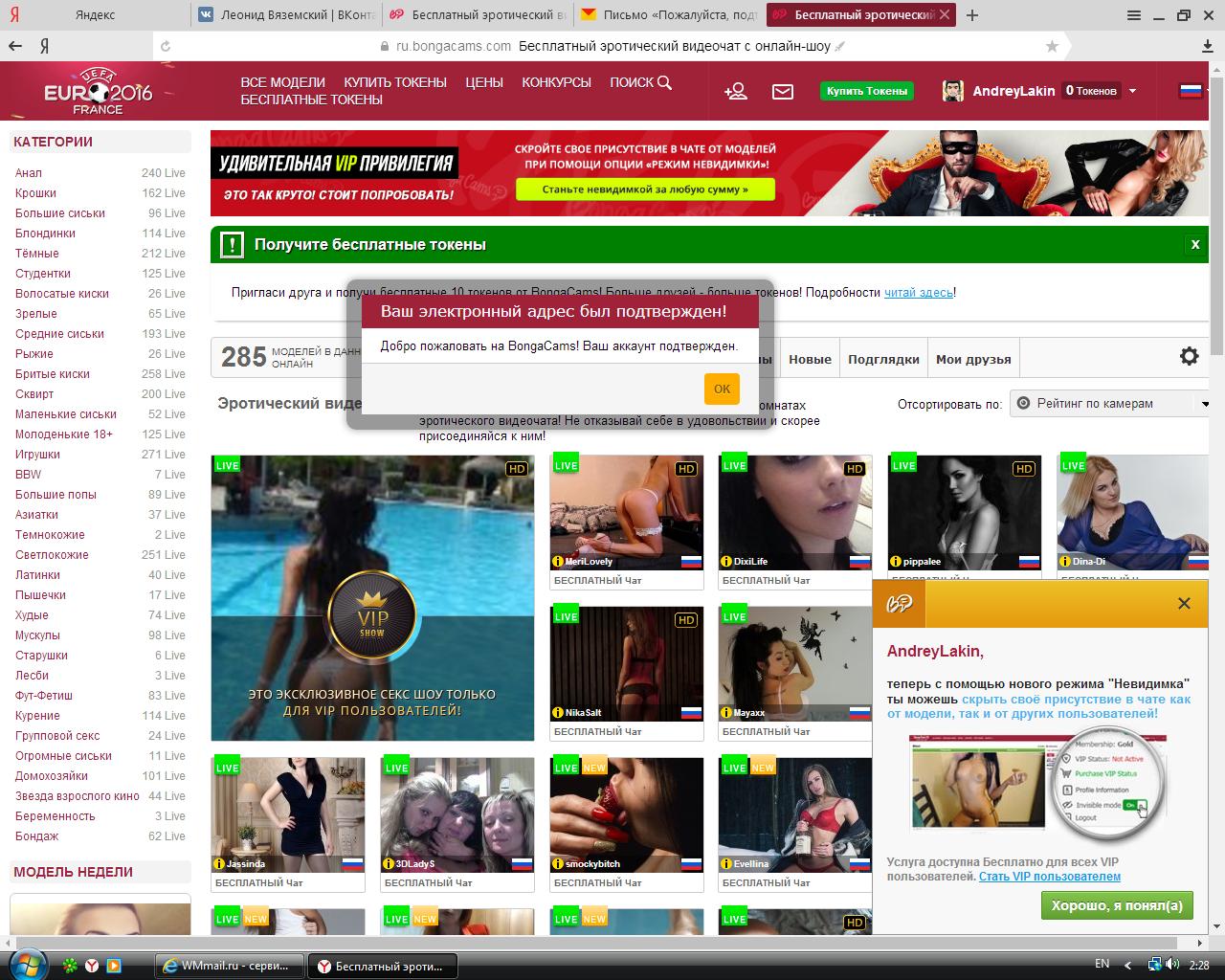
Task: Open the Windows Start button
Action: (26, 964)
